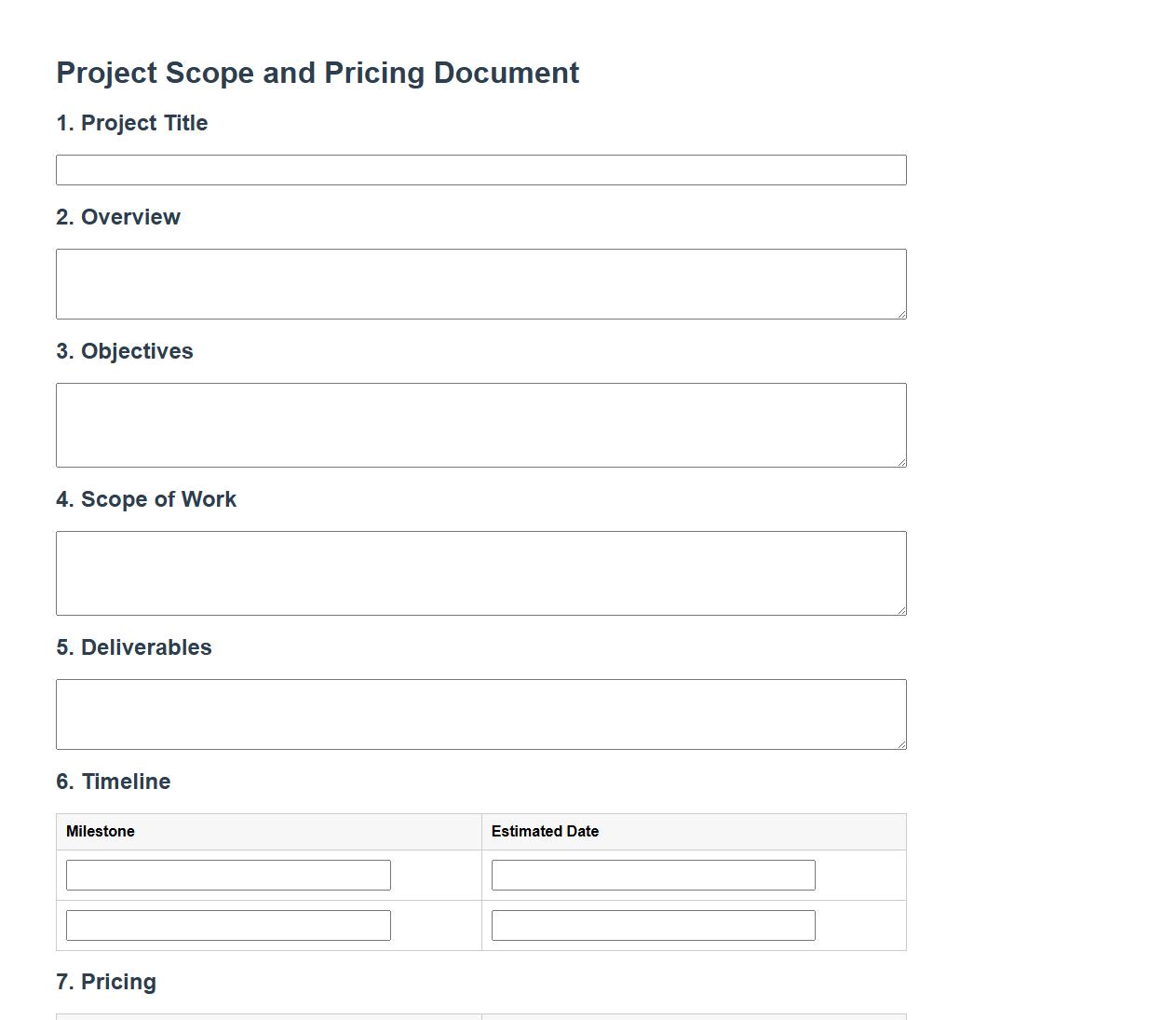This screenshot has width=1176, height=1020.
Task: Click the "4. Scope of Work" heading
Action: click(x=146, y=499)
